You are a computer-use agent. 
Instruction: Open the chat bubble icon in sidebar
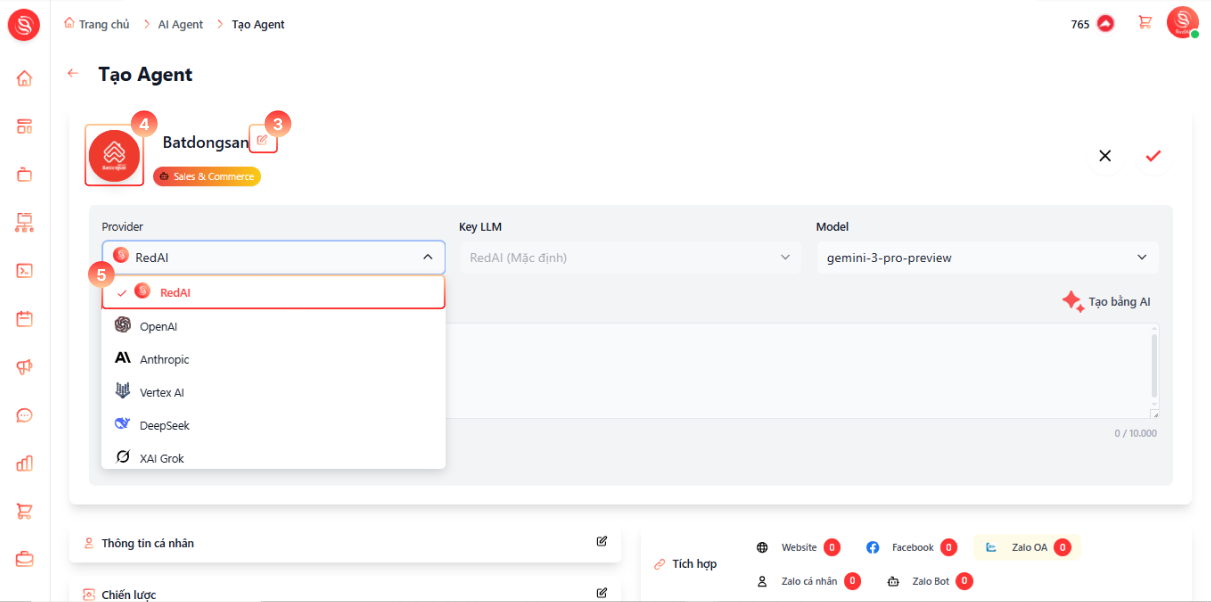[x=24, y=415]
